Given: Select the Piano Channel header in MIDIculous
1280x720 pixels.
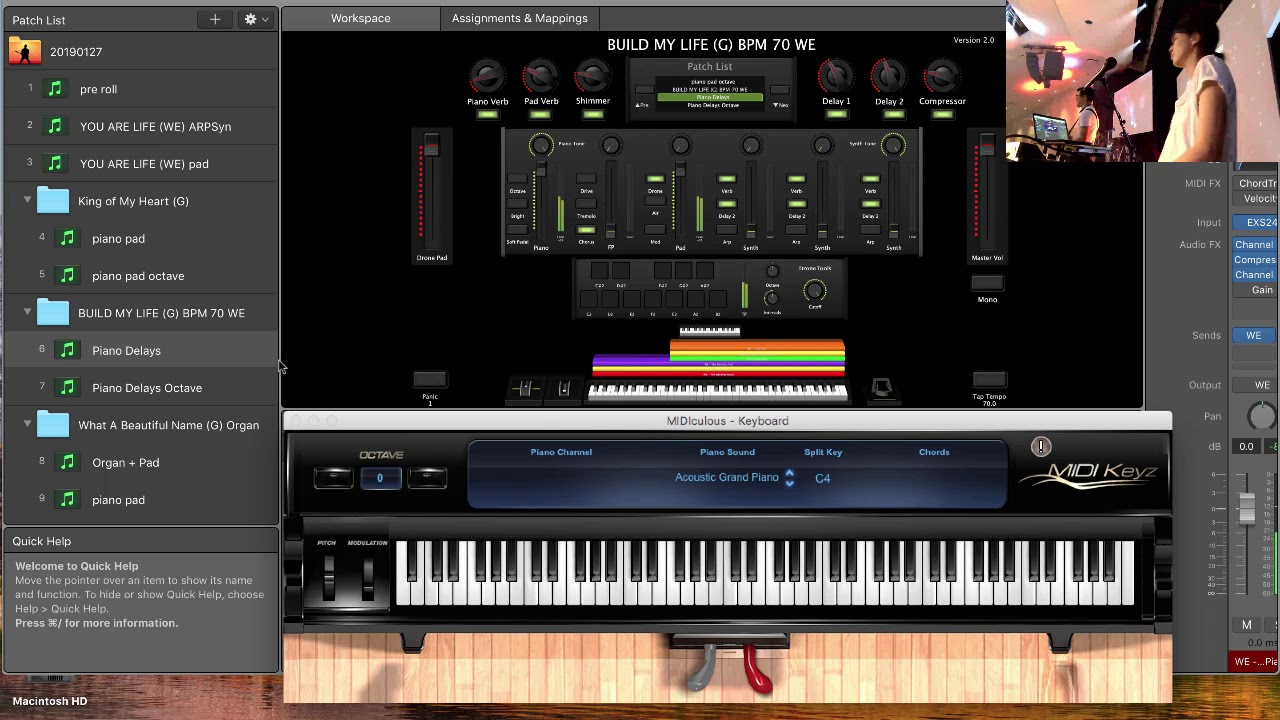Looking at the screenshot, I should pyautogui.click(x=561, y=452).
